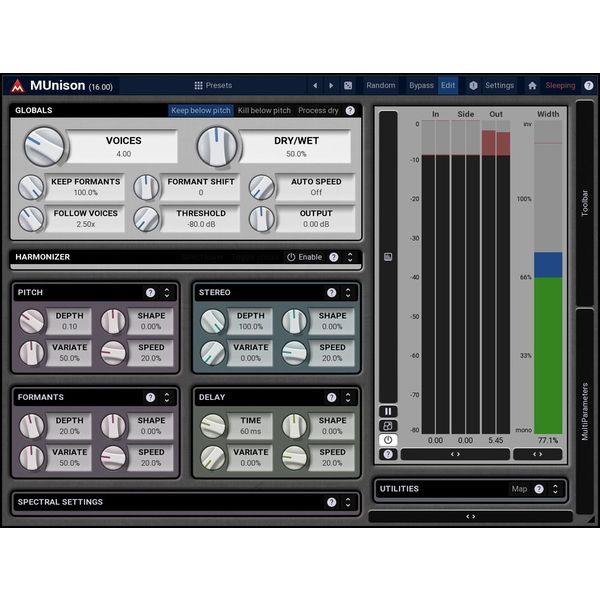Click the Width meter collapse arrows
The width and height of the screenshot is (600, 600).
point(538,454)
